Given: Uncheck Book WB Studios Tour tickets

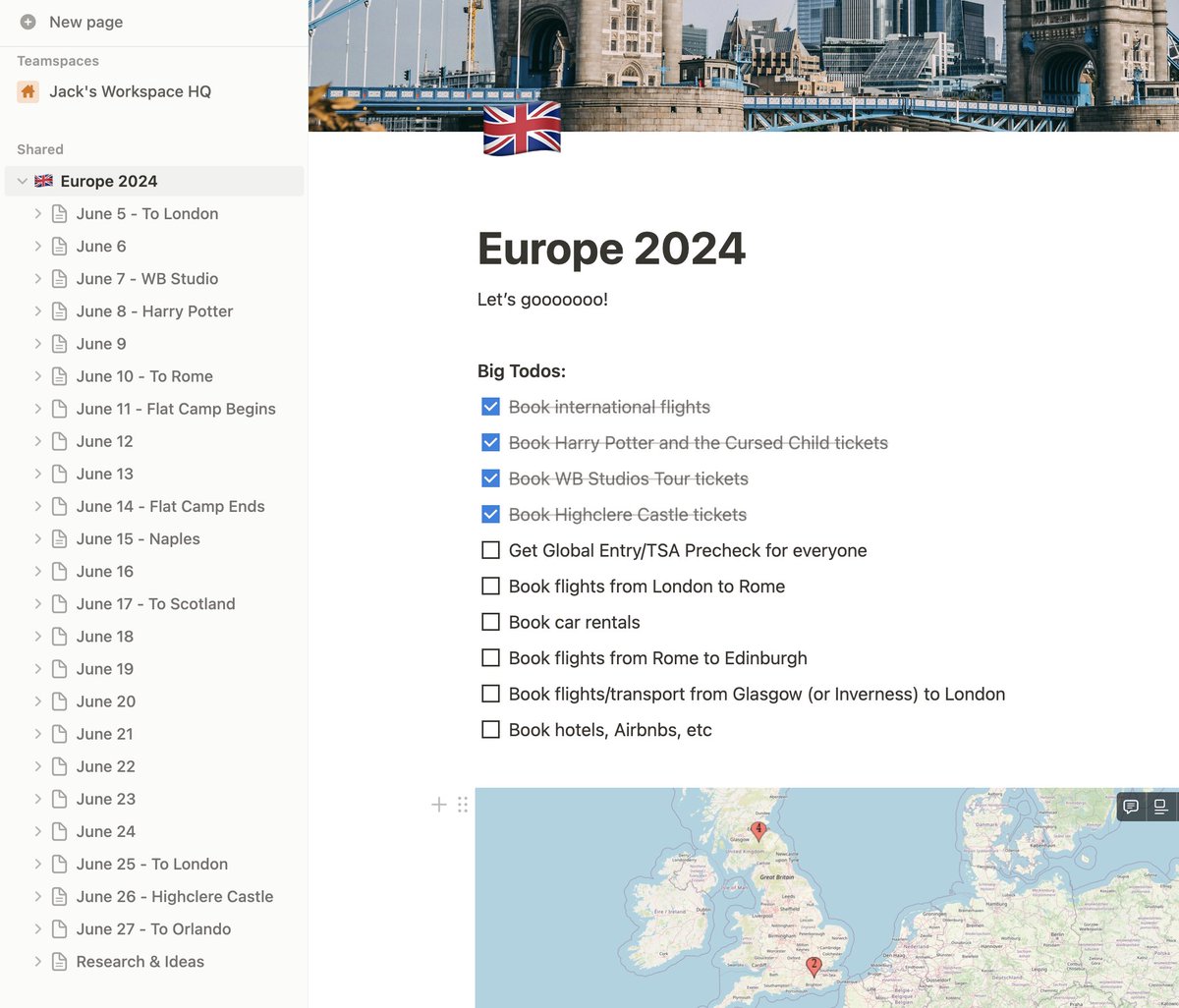Looking at the screenshot, I should point(491,478).
